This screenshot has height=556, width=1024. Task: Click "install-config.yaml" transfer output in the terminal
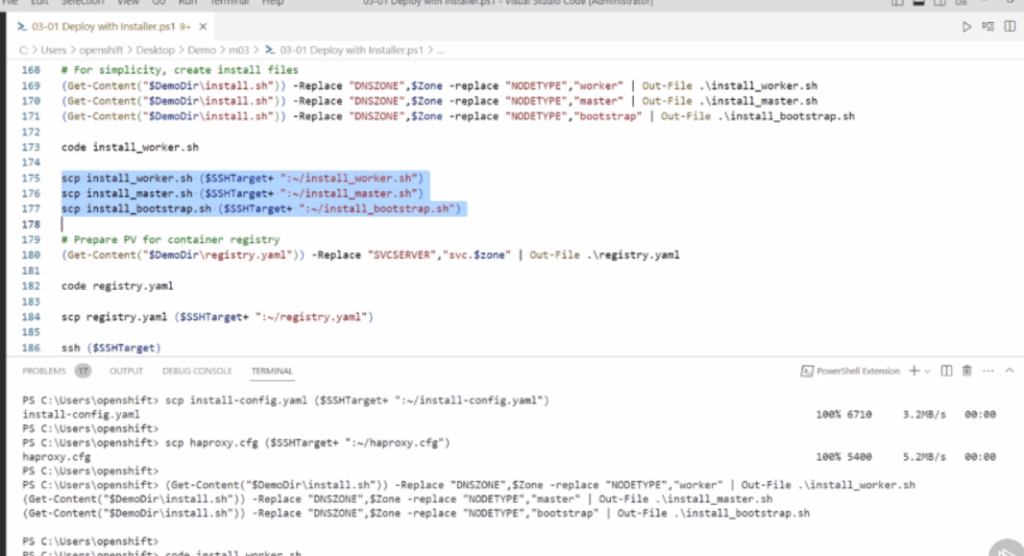pyautogui.click(x=81, y=414)
